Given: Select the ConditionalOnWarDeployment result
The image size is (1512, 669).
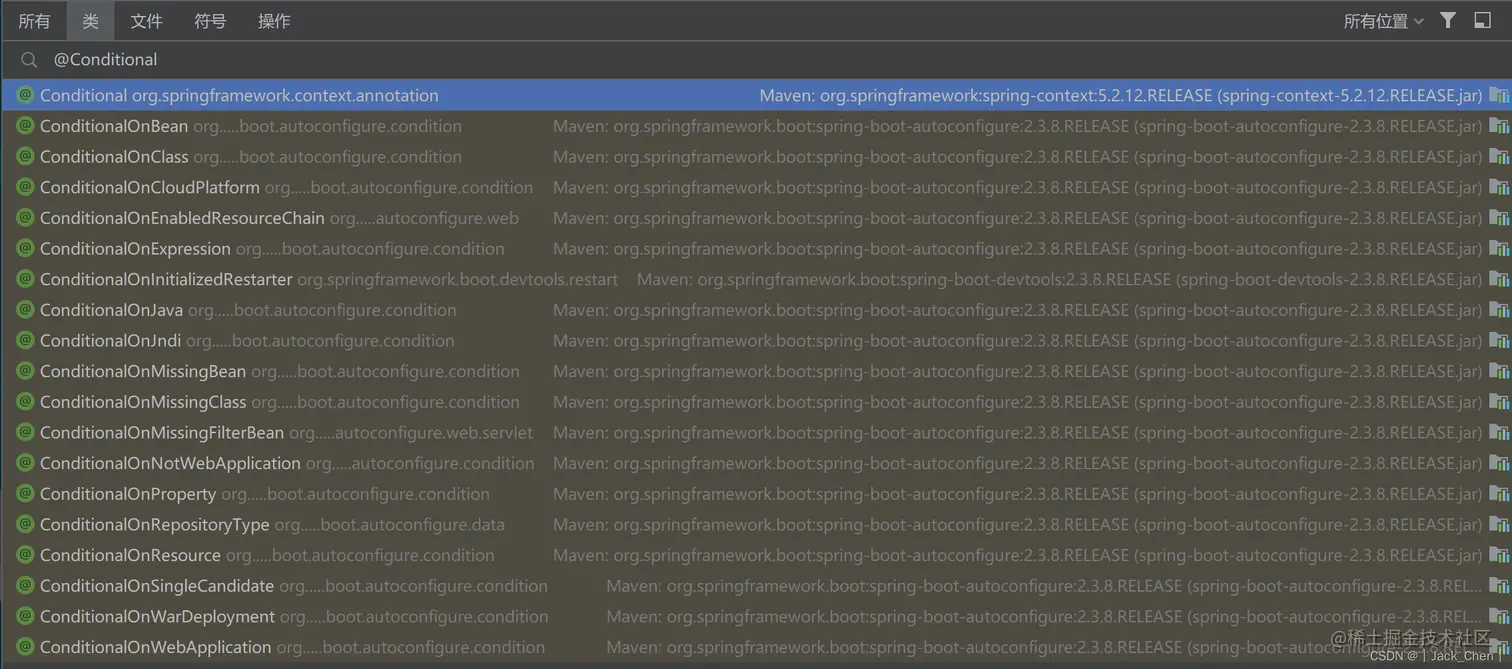Looking at the screenshot, I should (756, 617).
